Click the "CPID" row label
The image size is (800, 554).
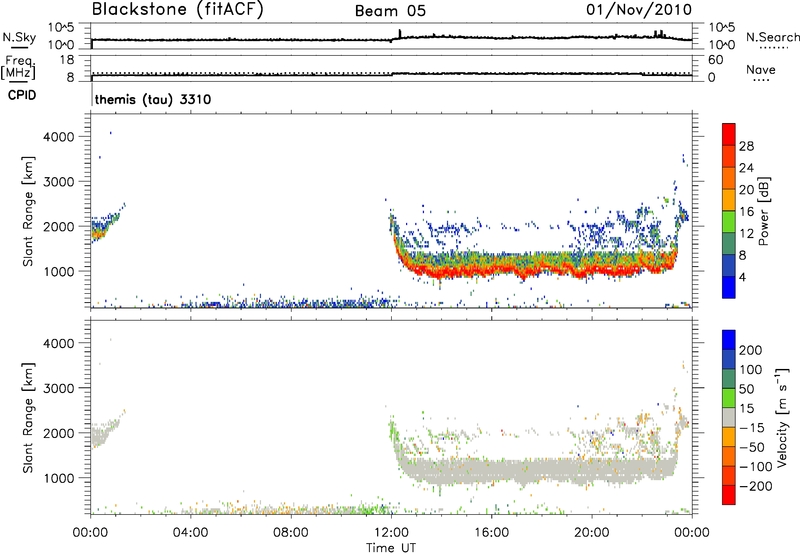tap(22, 95)
